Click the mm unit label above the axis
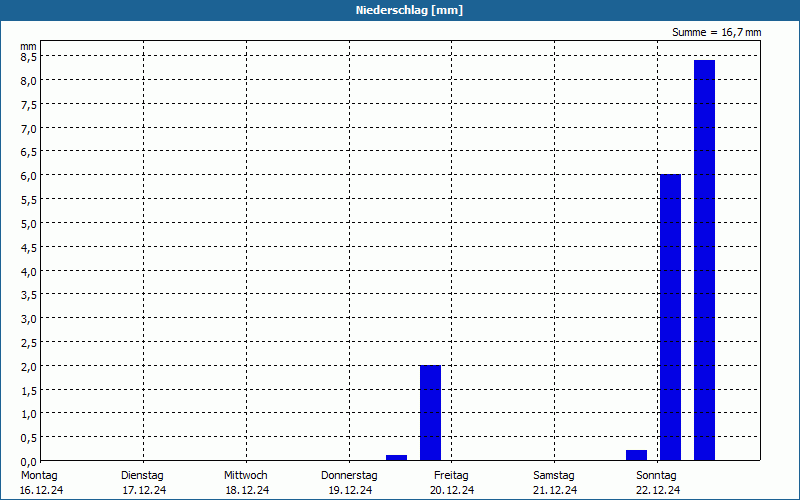Screen dimensions: 800x500 [29, 46]
